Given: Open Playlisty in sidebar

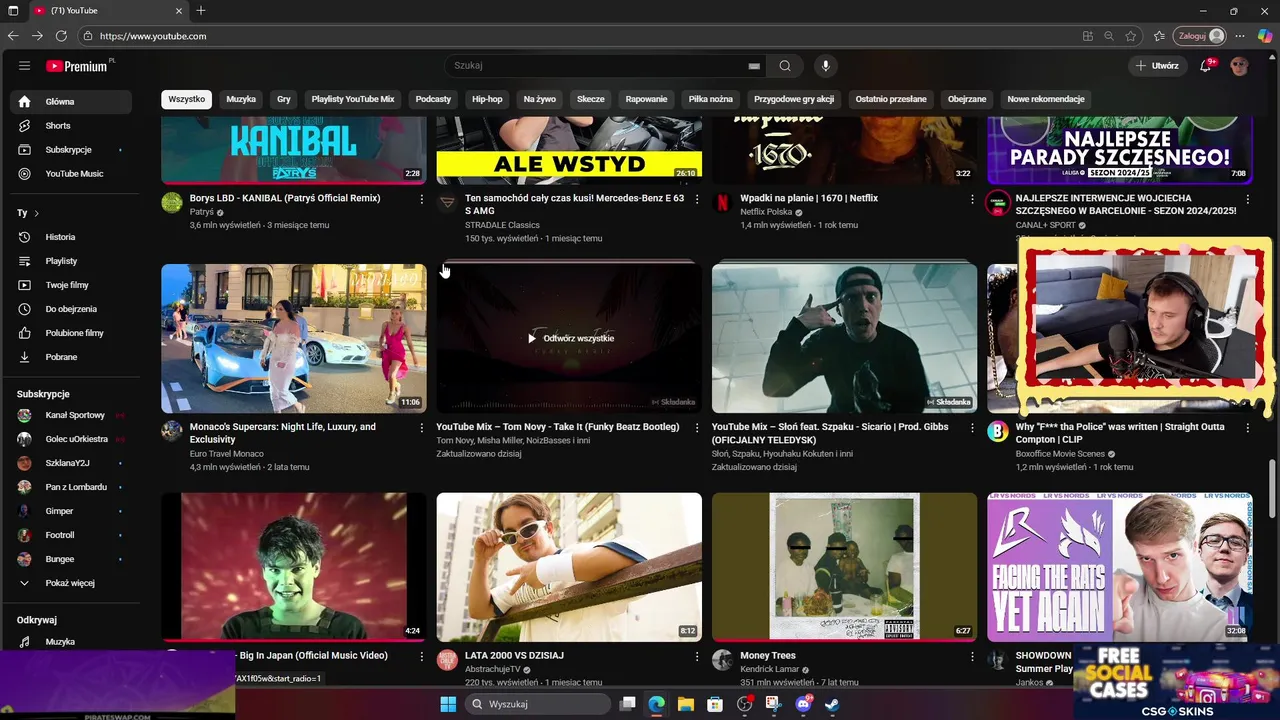Looking at the screenshot, I should coord(71,261).
